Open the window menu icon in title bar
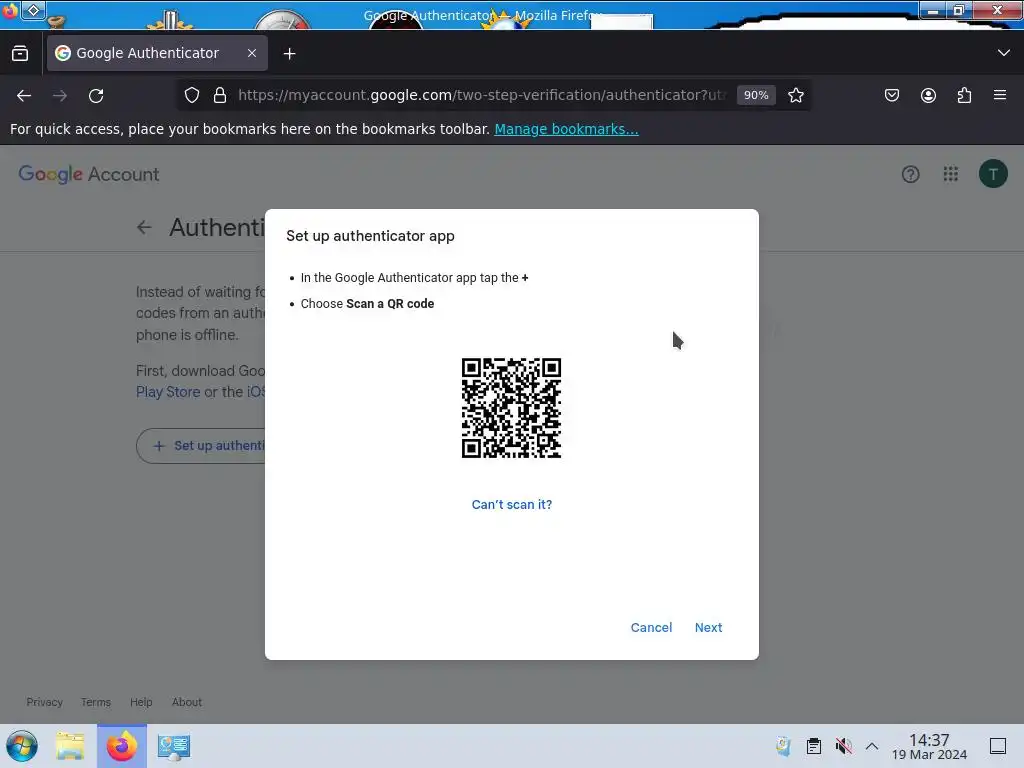1024x768 pixels. [33, 10]
